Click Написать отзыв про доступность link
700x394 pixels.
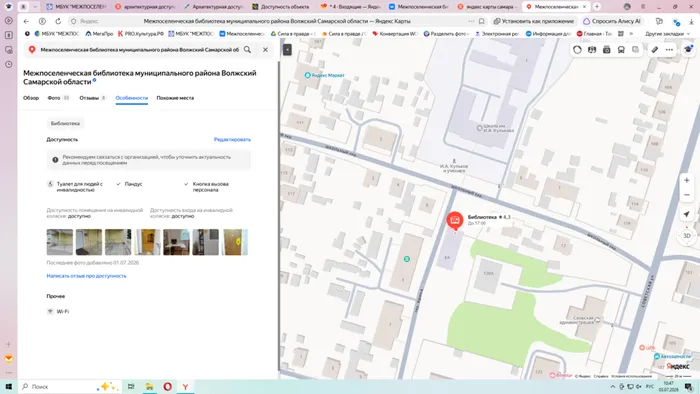[87, 276]
